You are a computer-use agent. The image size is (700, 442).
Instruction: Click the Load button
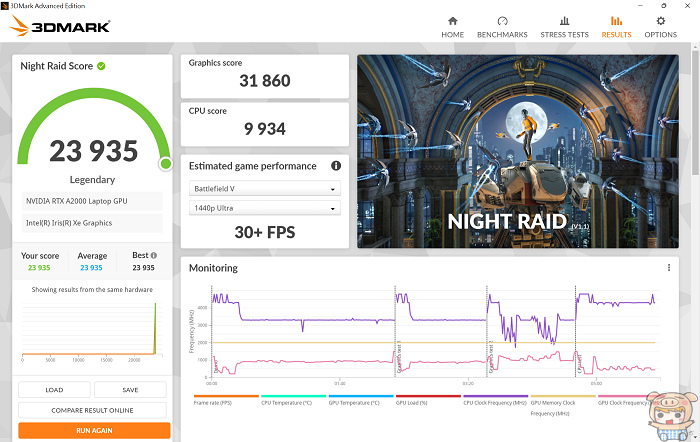pyautogui.click(x=54, y=390)
